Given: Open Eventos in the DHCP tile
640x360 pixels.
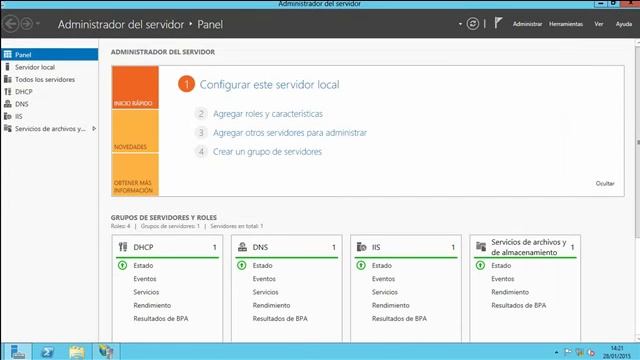Looking at the screenshot, I should (x=145, y=279).
